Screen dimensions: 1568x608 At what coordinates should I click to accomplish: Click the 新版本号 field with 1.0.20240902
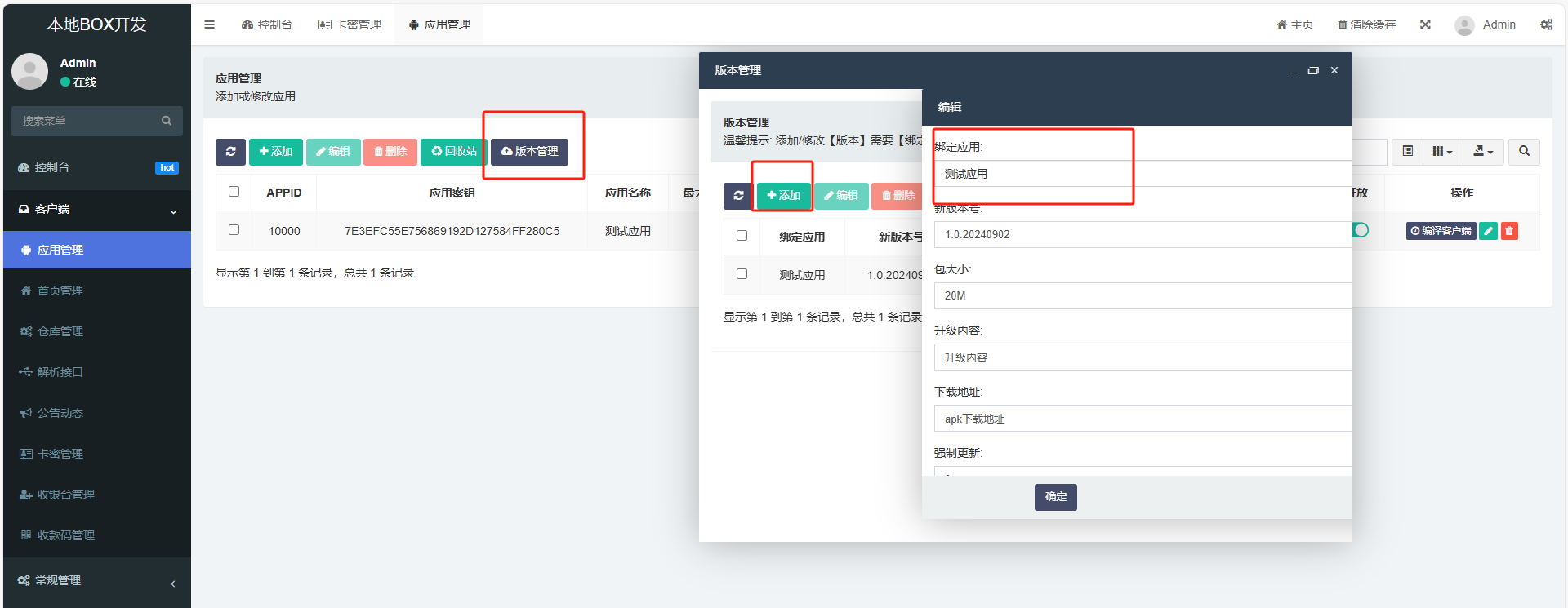(x=1143, y=234)
